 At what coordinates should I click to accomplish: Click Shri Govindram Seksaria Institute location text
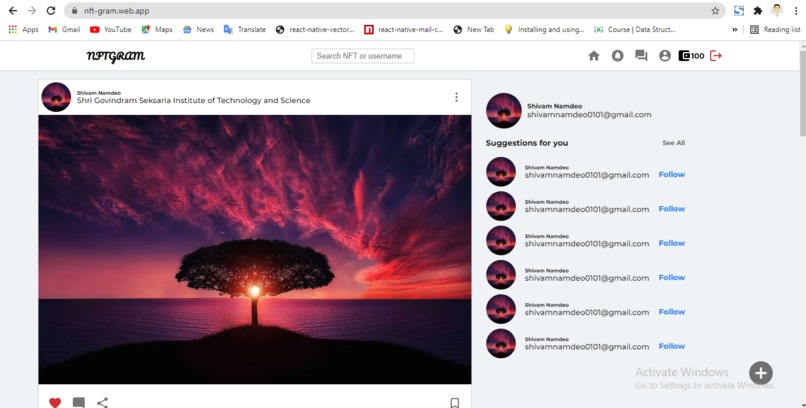click(x=193, y=100)
